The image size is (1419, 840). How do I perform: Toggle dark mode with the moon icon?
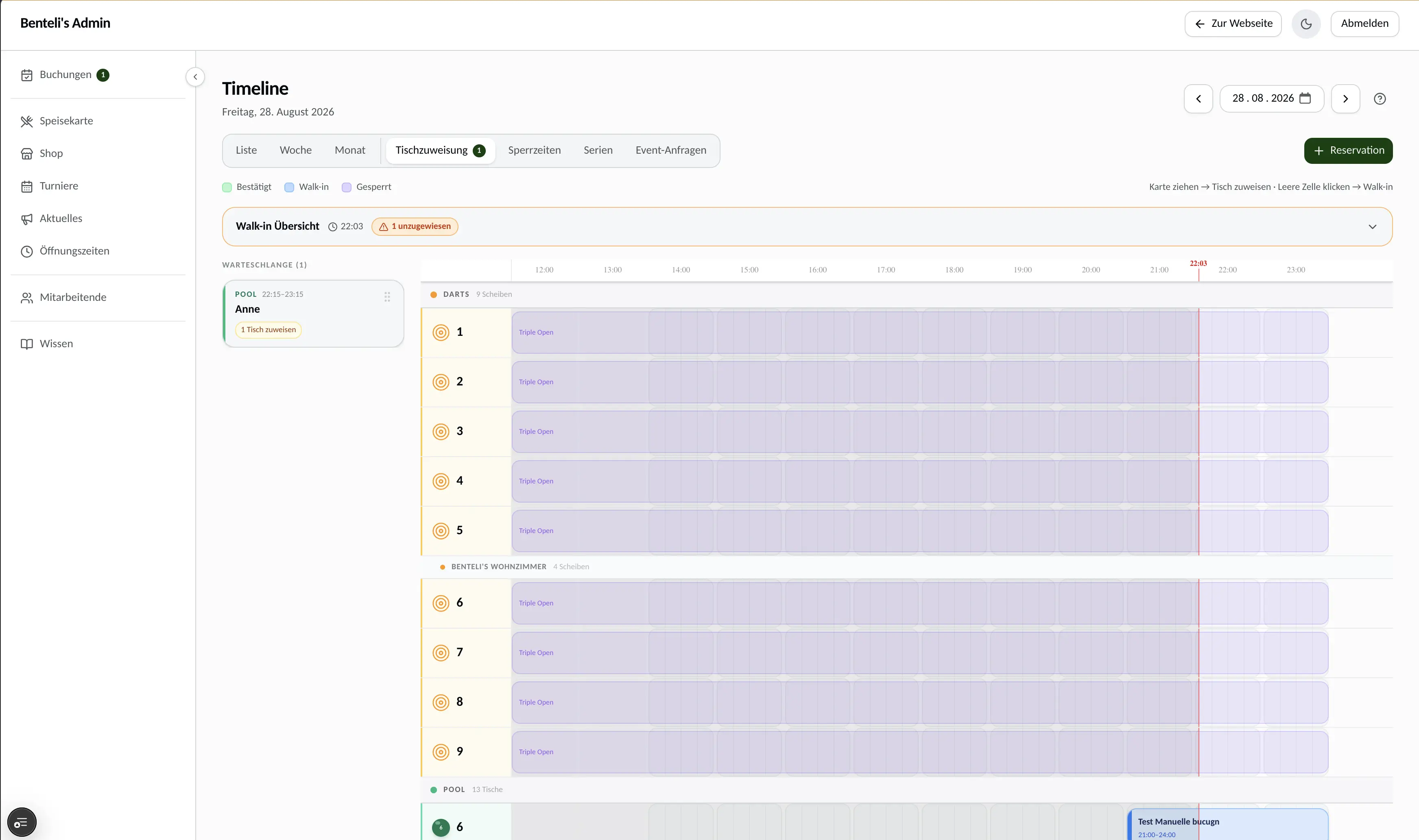point(1306,24)
